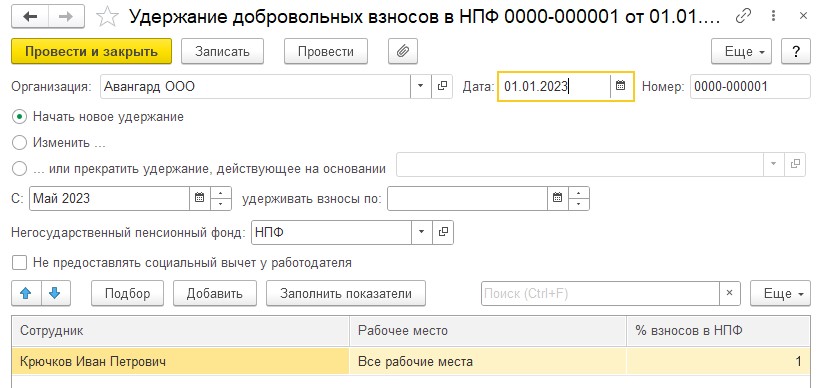Open calendar for удерживать взносы по field

(x=558, y=198)
